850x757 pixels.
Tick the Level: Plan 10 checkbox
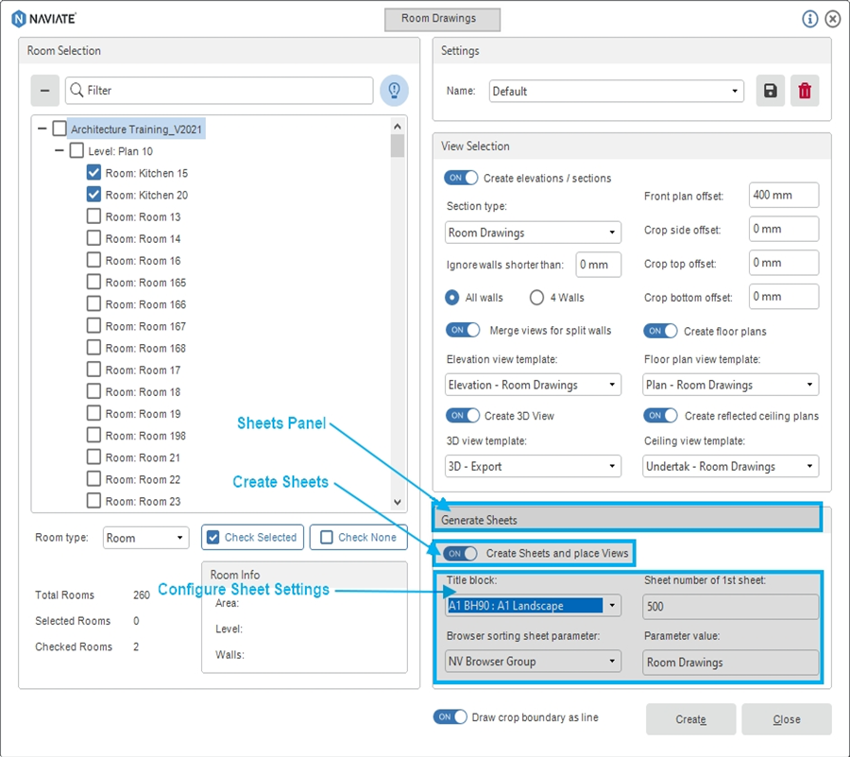coord(76,151)
